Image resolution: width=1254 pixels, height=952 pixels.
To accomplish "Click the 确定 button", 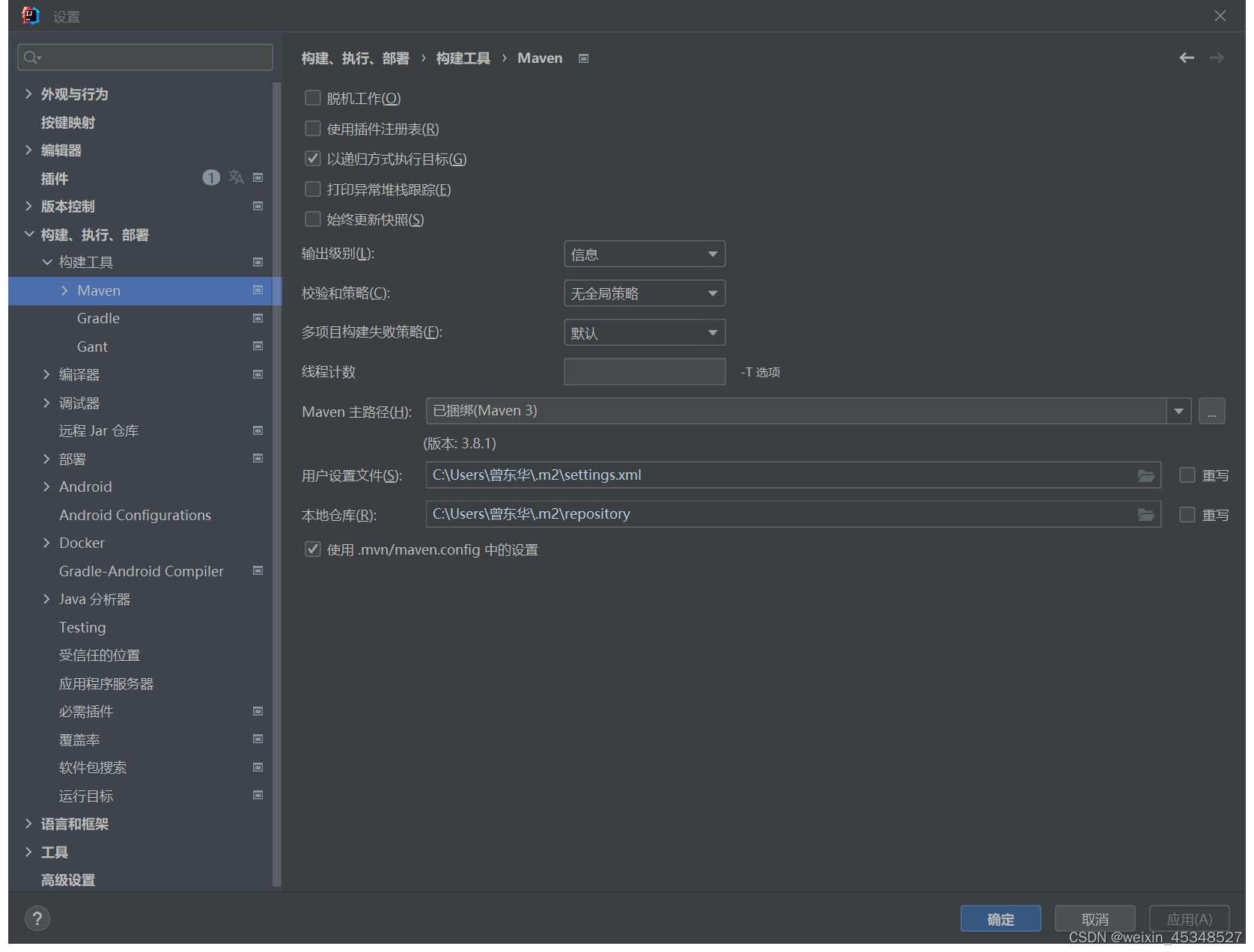I will [1000, 919].
